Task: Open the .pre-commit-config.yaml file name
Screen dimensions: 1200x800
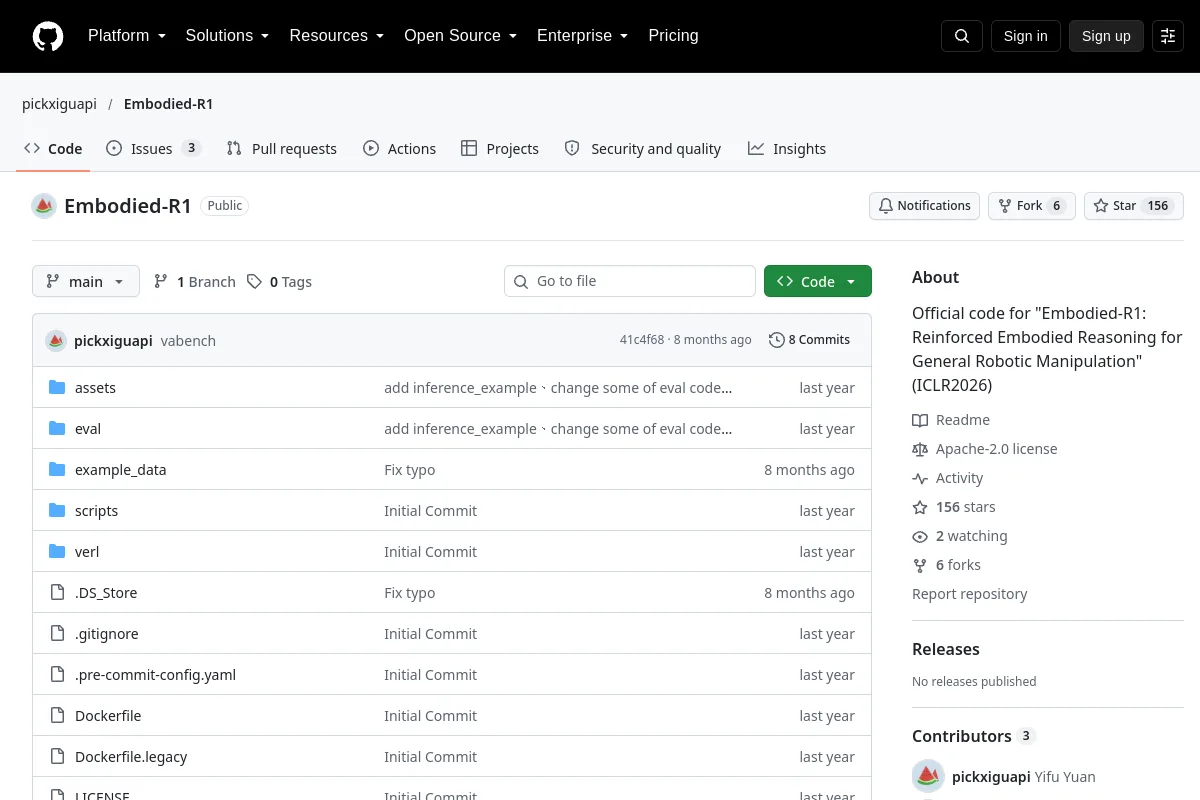Action: point(155,675)
